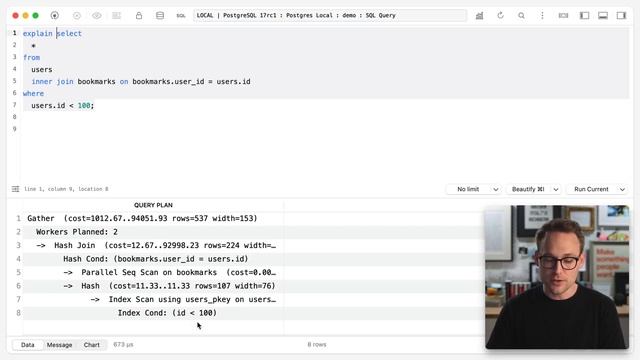Screen dimensions: 640x360
Task: Click the cursor position status text
Action: tap(66, 189)
